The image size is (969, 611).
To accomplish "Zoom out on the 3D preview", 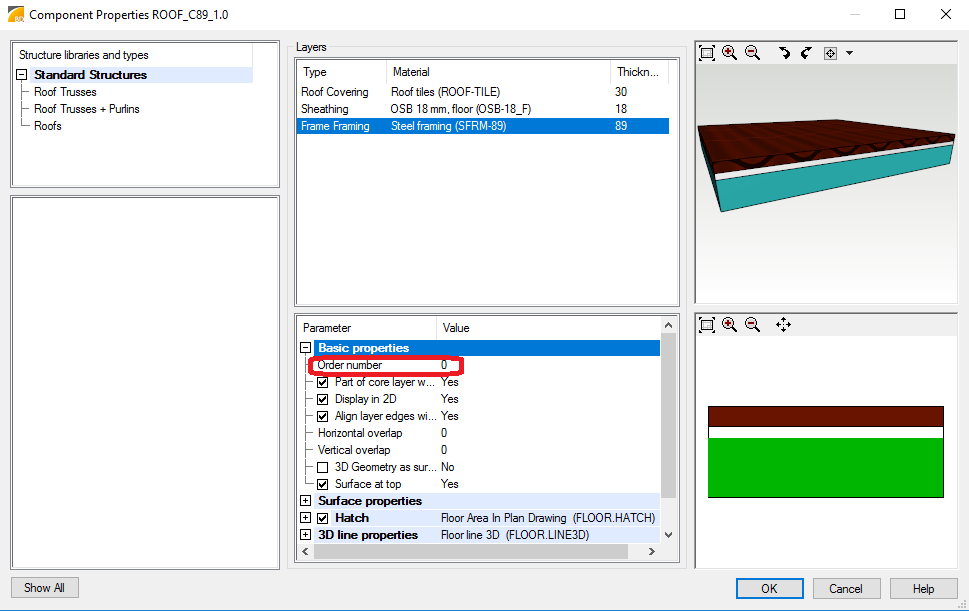I will click(753, 53).
